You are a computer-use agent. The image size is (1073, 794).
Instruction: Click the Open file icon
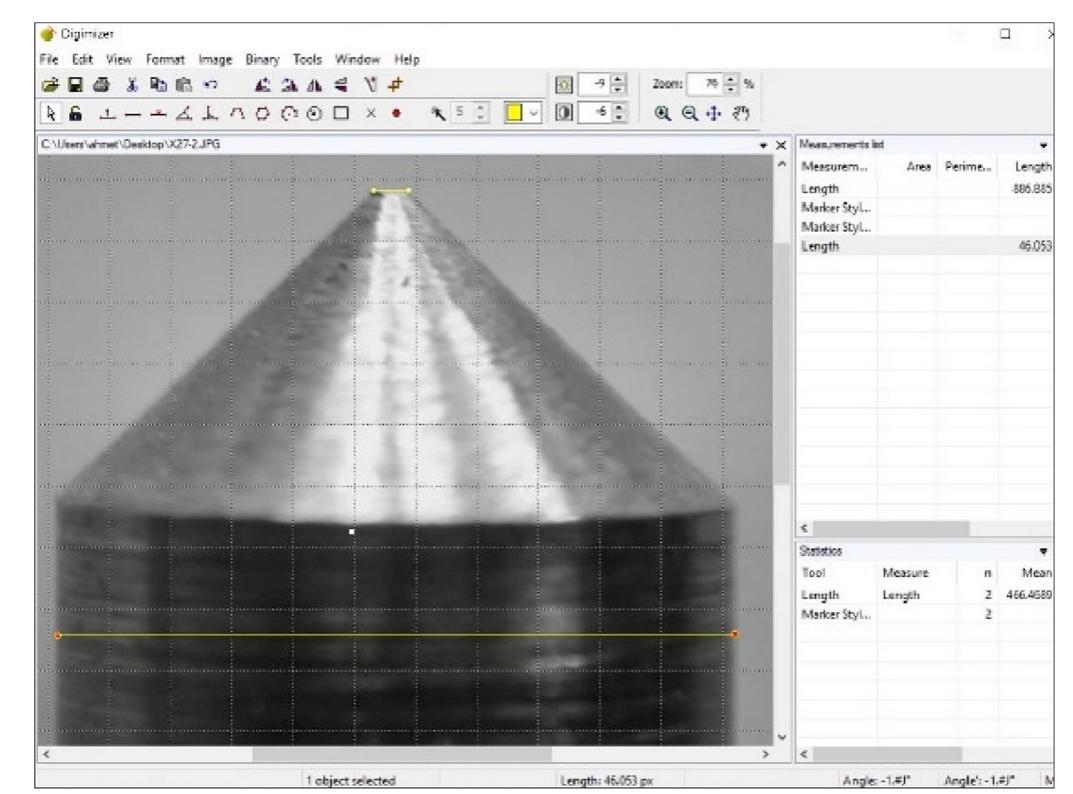point(49,85)
